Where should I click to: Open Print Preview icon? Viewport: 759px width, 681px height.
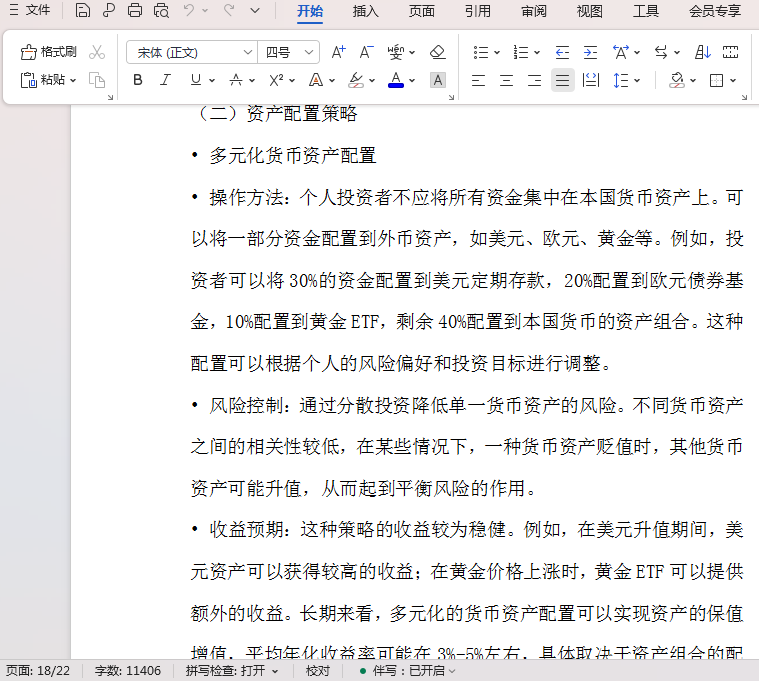(161, 10)
